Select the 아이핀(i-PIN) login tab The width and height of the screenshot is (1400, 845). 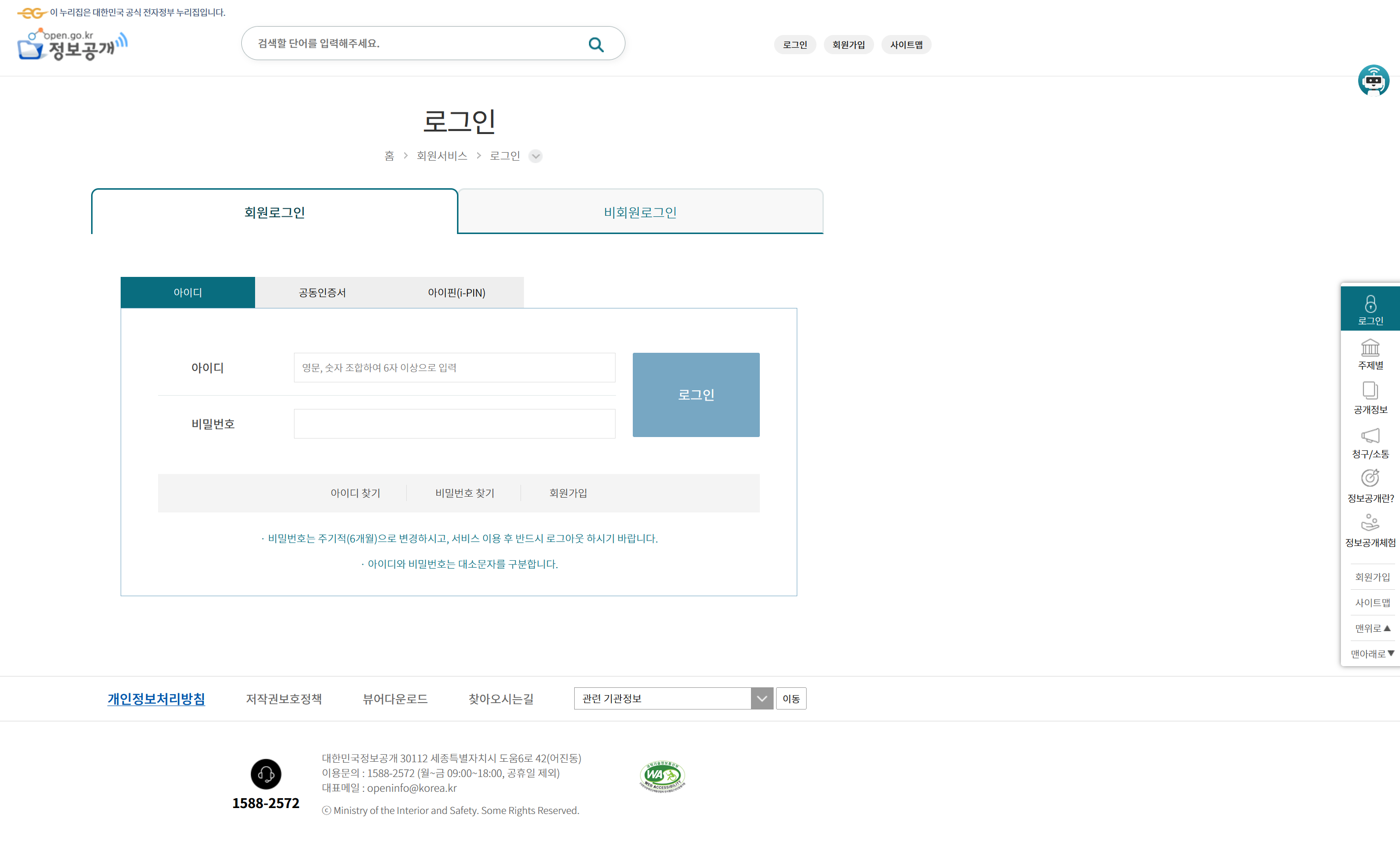coord(456,292)
